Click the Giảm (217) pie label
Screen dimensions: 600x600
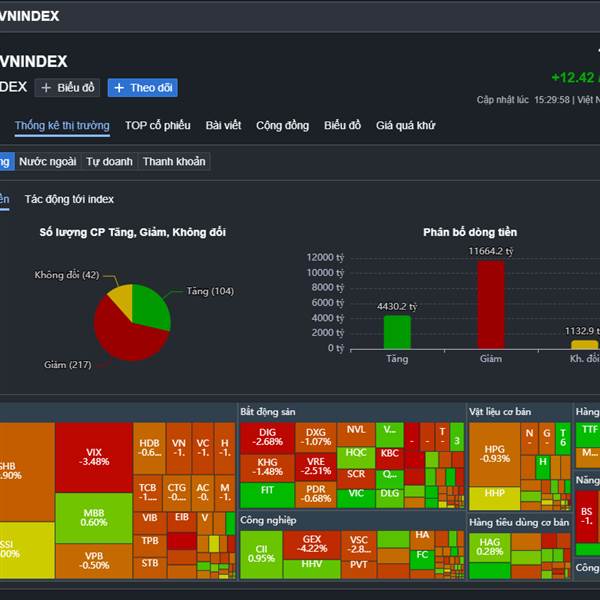click(x=68, y=365)
